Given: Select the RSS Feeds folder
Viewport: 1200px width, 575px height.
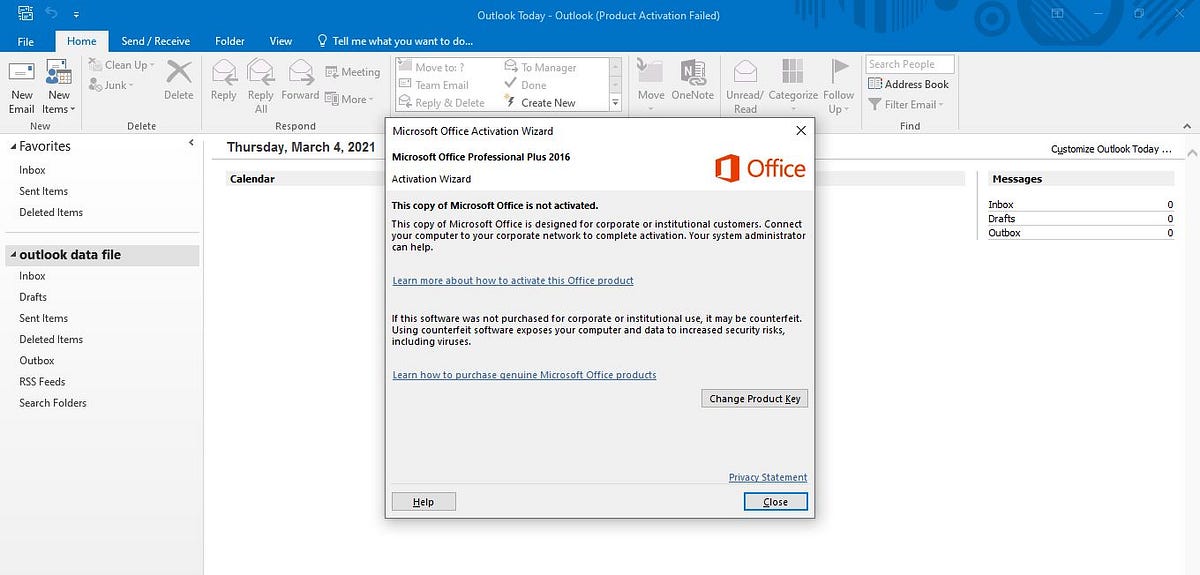Looking at the screenshot, I should click(x=42, y=381).
